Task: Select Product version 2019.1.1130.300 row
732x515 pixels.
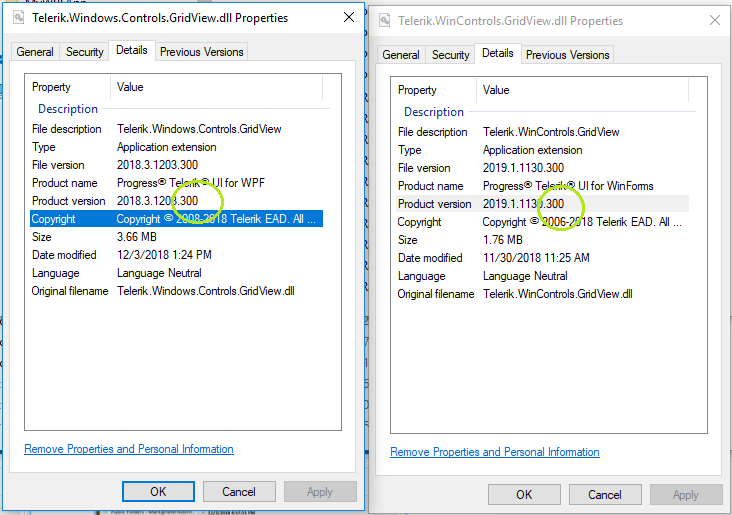Action: [x=542, y=204]
